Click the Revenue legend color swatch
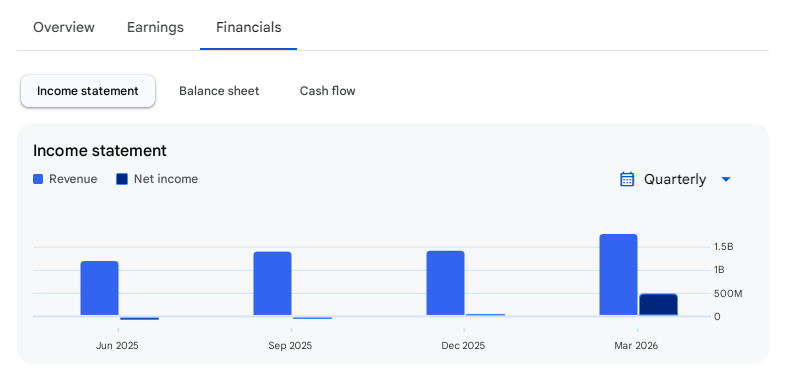The height and width of the screenshot is (378, 790). pos(38,179)
